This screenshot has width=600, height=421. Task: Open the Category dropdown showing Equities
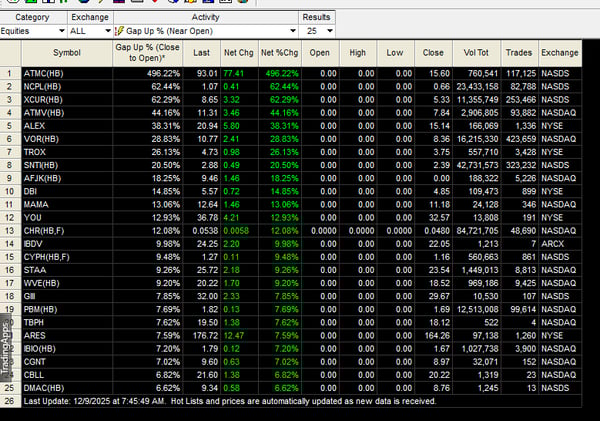33,31
